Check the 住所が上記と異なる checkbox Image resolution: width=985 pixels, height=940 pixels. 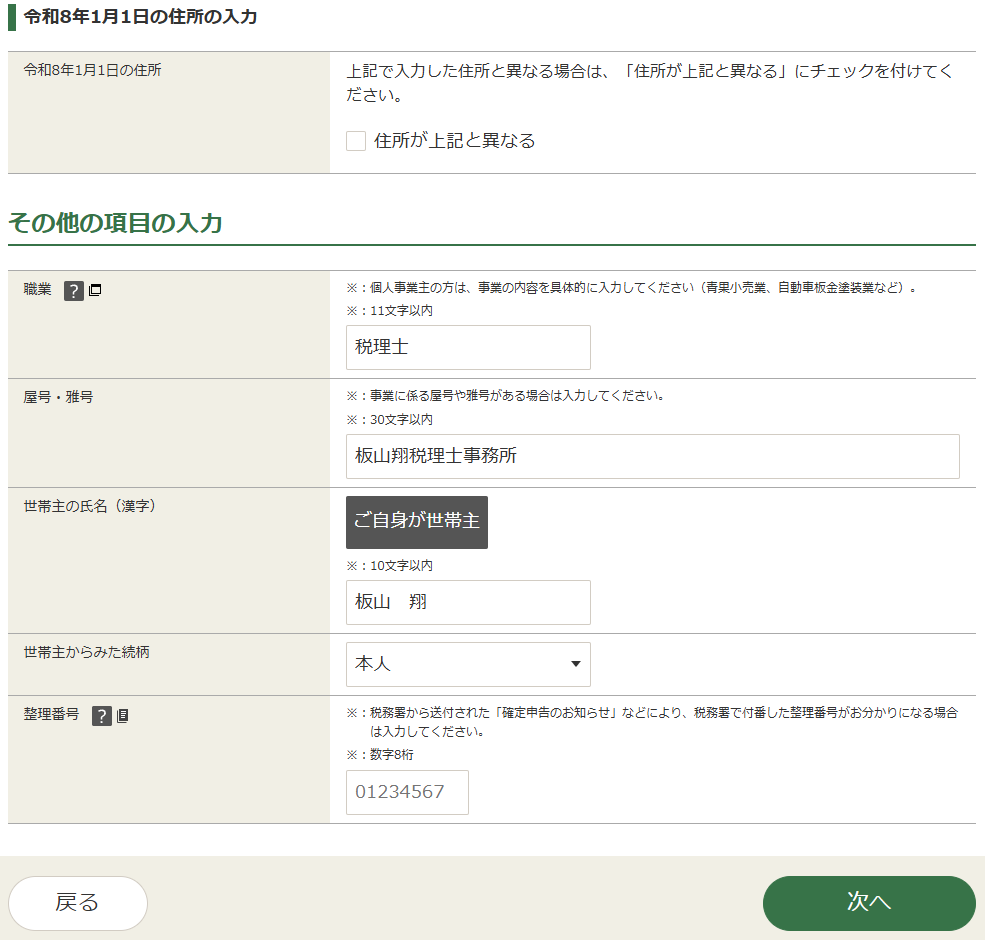pos(356,141)
